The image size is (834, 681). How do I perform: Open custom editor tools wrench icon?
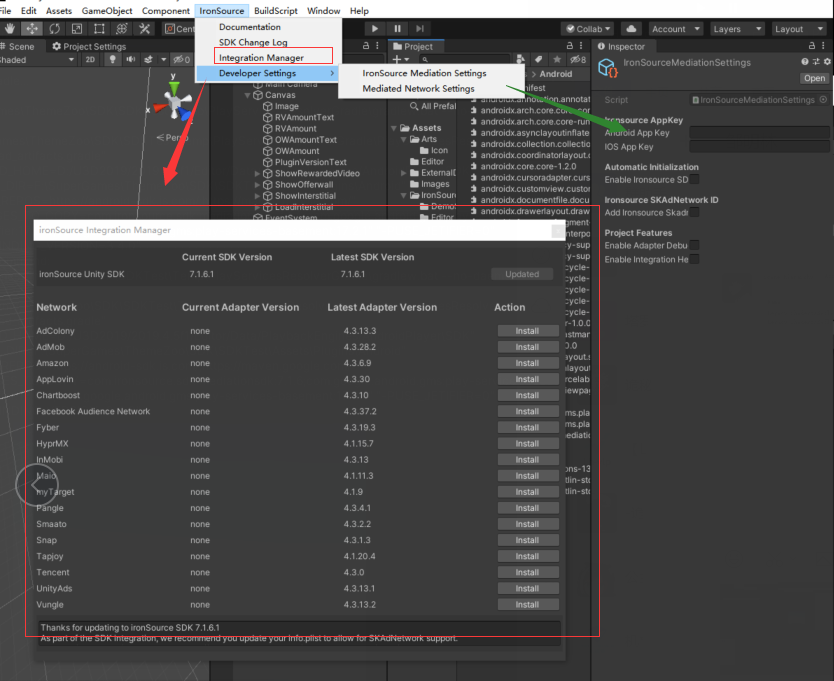pos(144,29)
